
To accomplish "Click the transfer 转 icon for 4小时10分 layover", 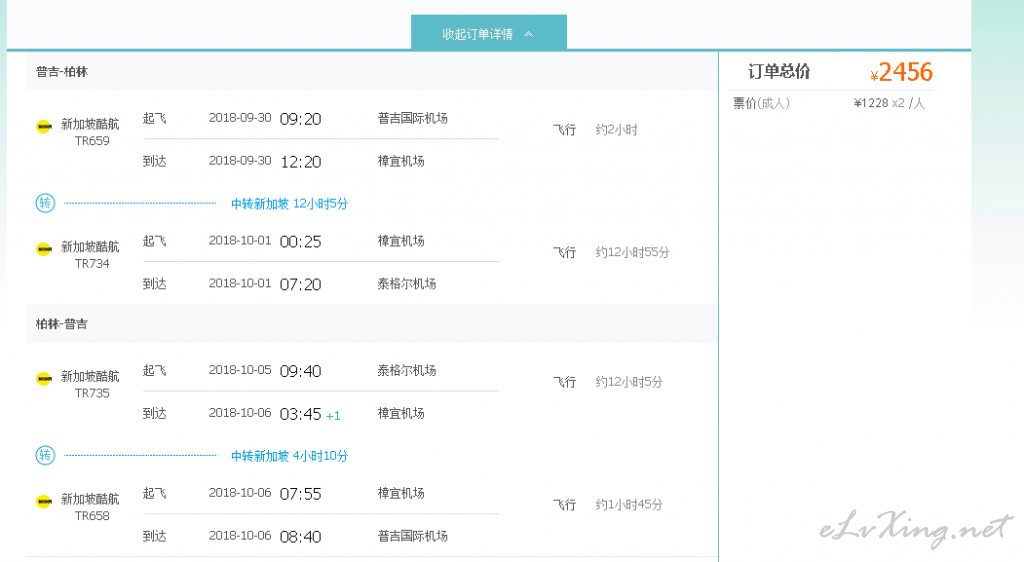I will 45,455.
